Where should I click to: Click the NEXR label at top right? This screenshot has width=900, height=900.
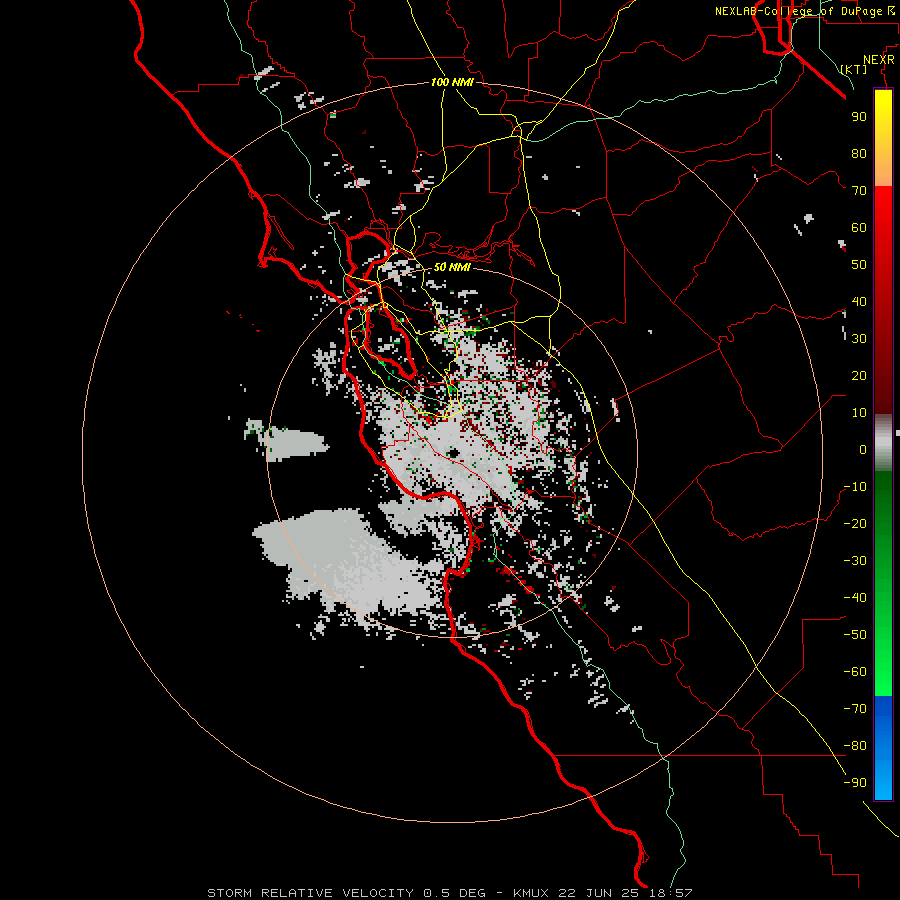coord(879,60)
